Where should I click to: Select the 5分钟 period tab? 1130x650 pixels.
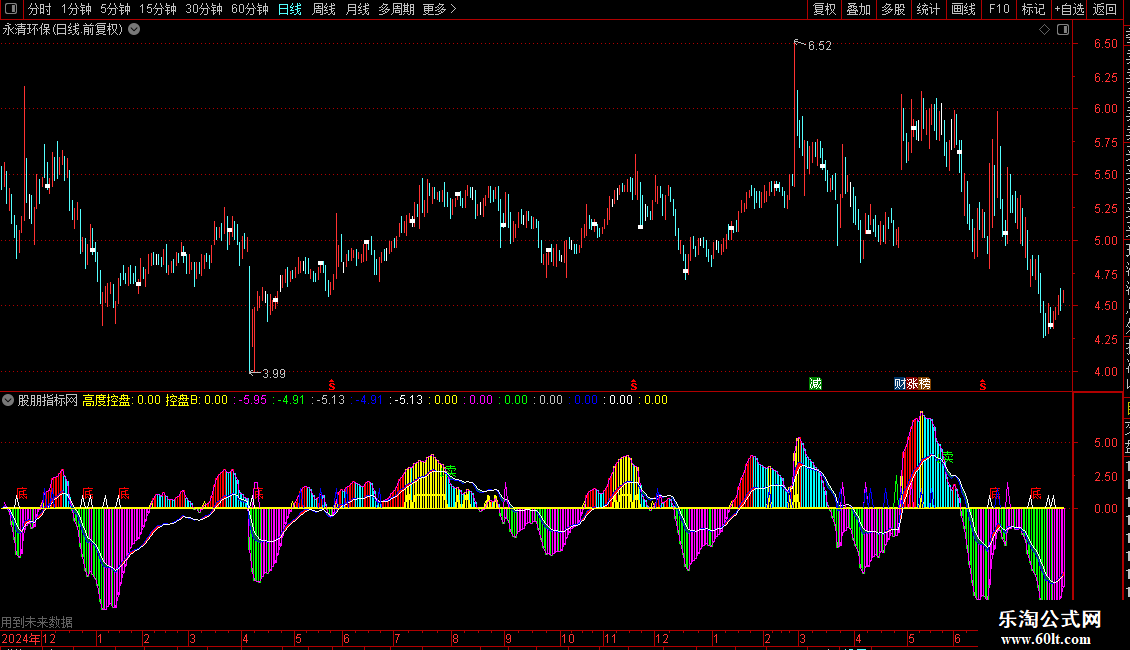115,9
